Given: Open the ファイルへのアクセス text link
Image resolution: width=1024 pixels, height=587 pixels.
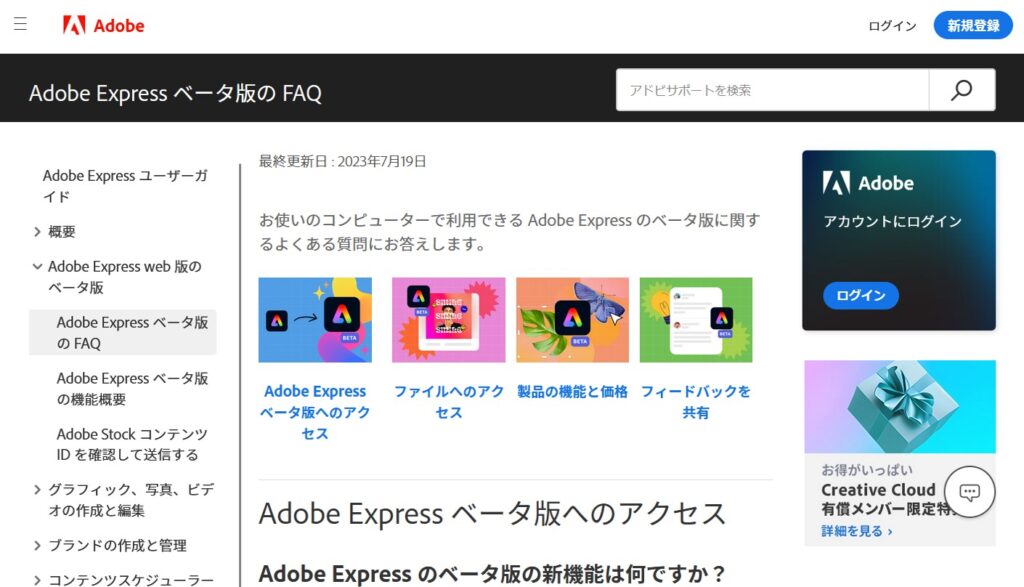Looking at the screenshot, I should pos(449,402).
